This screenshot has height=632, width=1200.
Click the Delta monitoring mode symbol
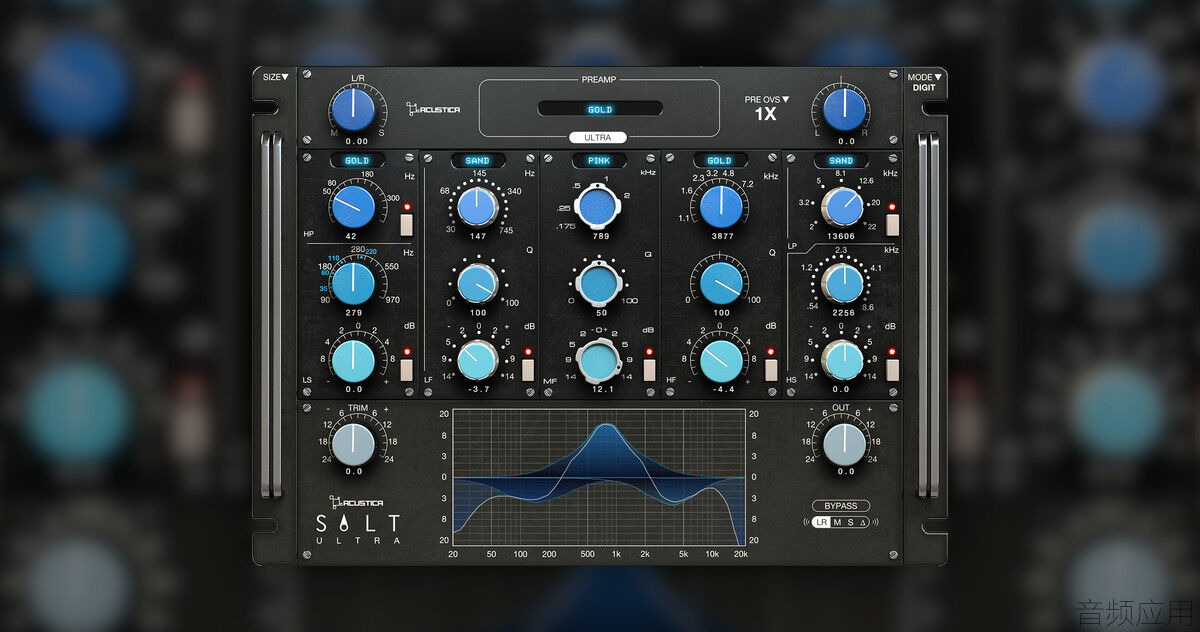[x=863, y=522]
